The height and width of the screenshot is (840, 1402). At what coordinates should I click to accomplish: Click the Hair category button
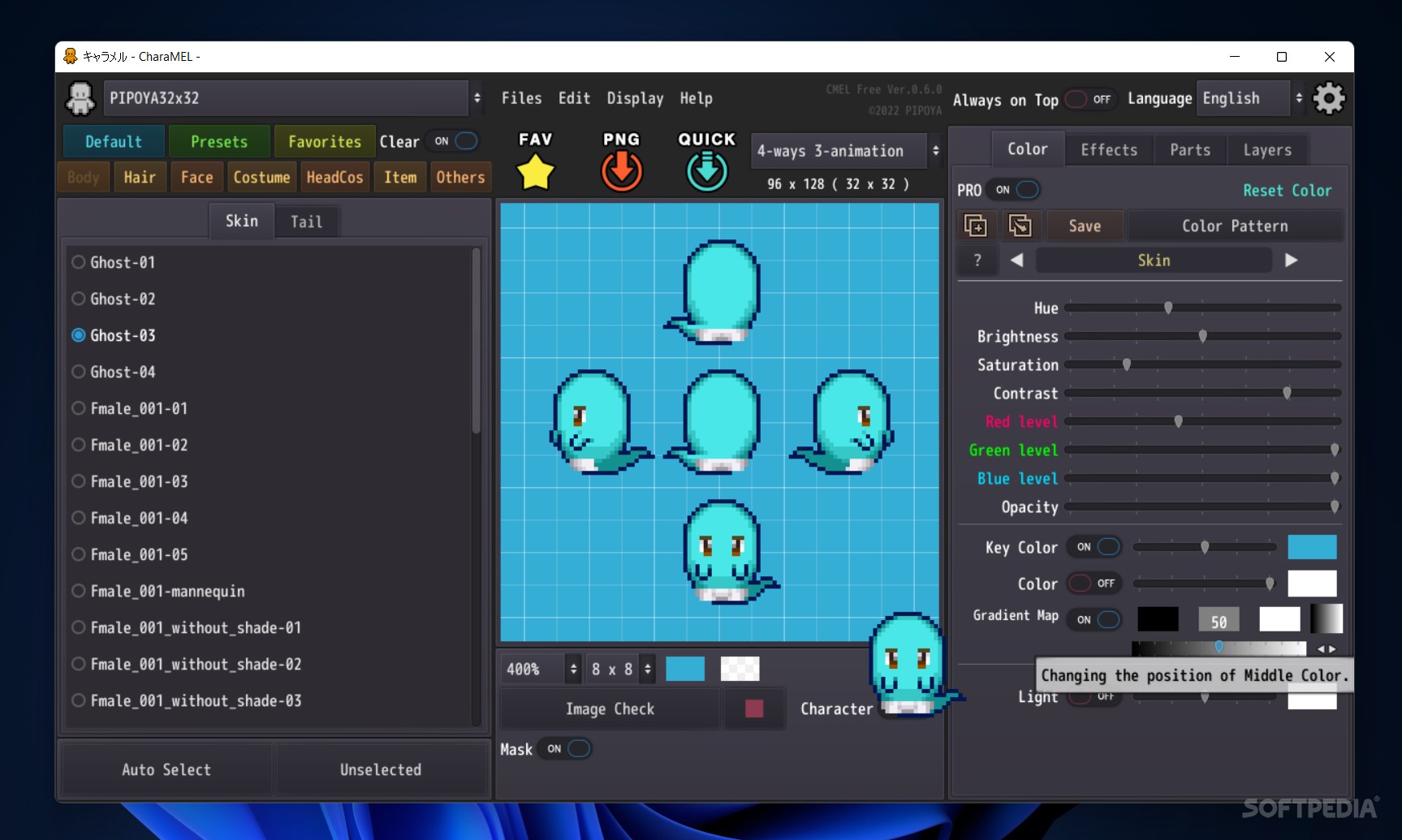point(140,177)
